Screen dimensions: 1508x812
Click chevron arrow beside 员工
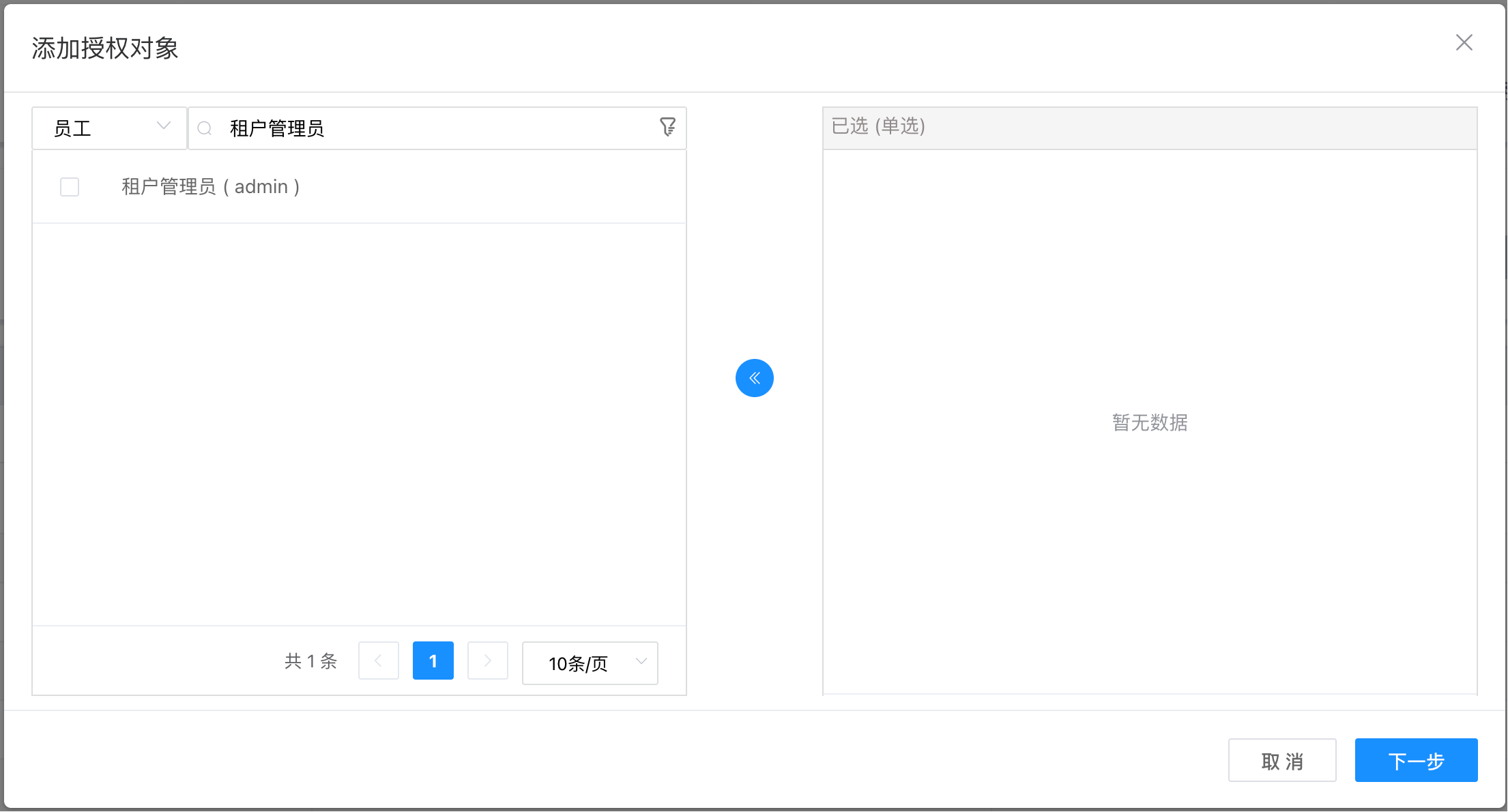163,126
